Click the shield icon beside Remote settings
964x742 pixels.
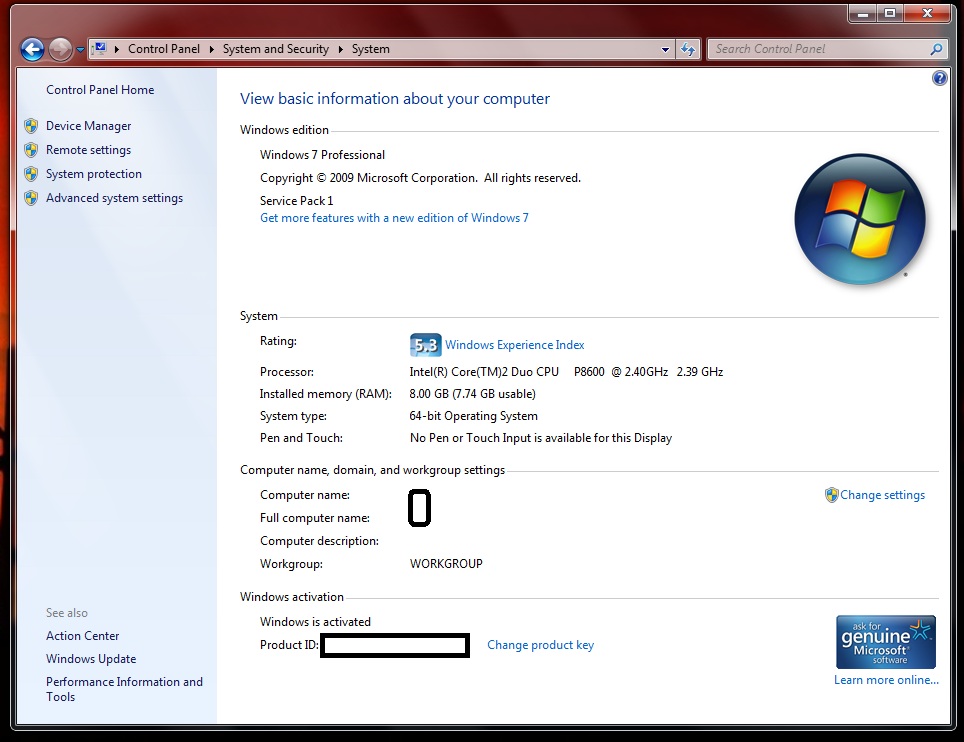tap(31, 150)
